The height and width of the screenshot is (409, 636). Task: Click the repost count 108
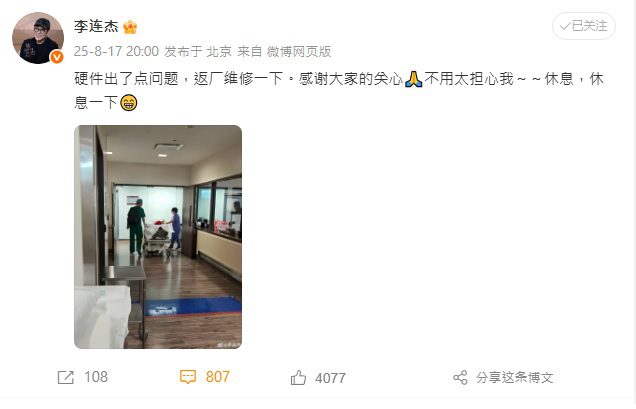point(96,377)
